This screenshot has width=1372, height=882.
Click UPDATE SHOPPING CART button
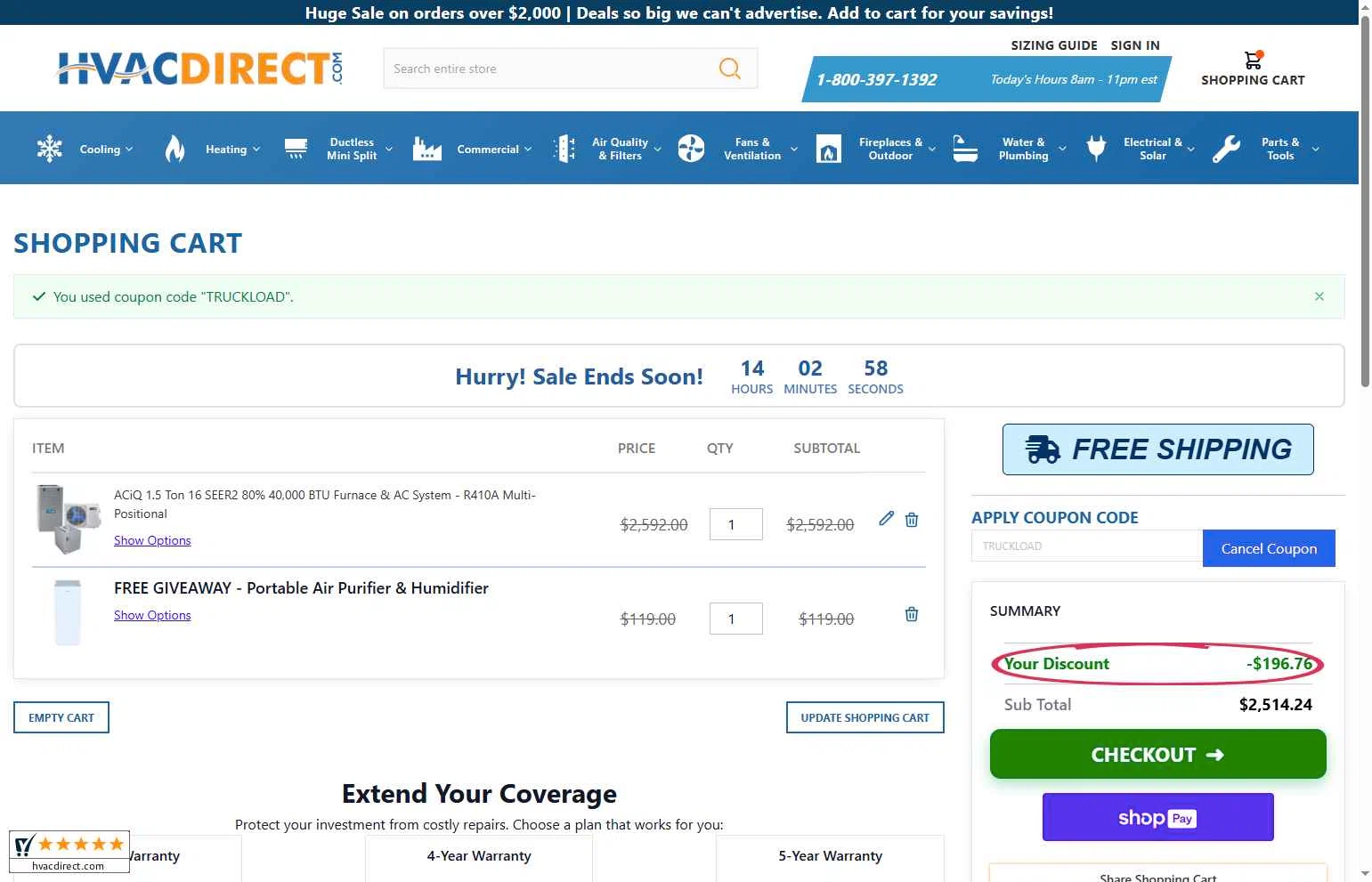[x=865, y=717]
